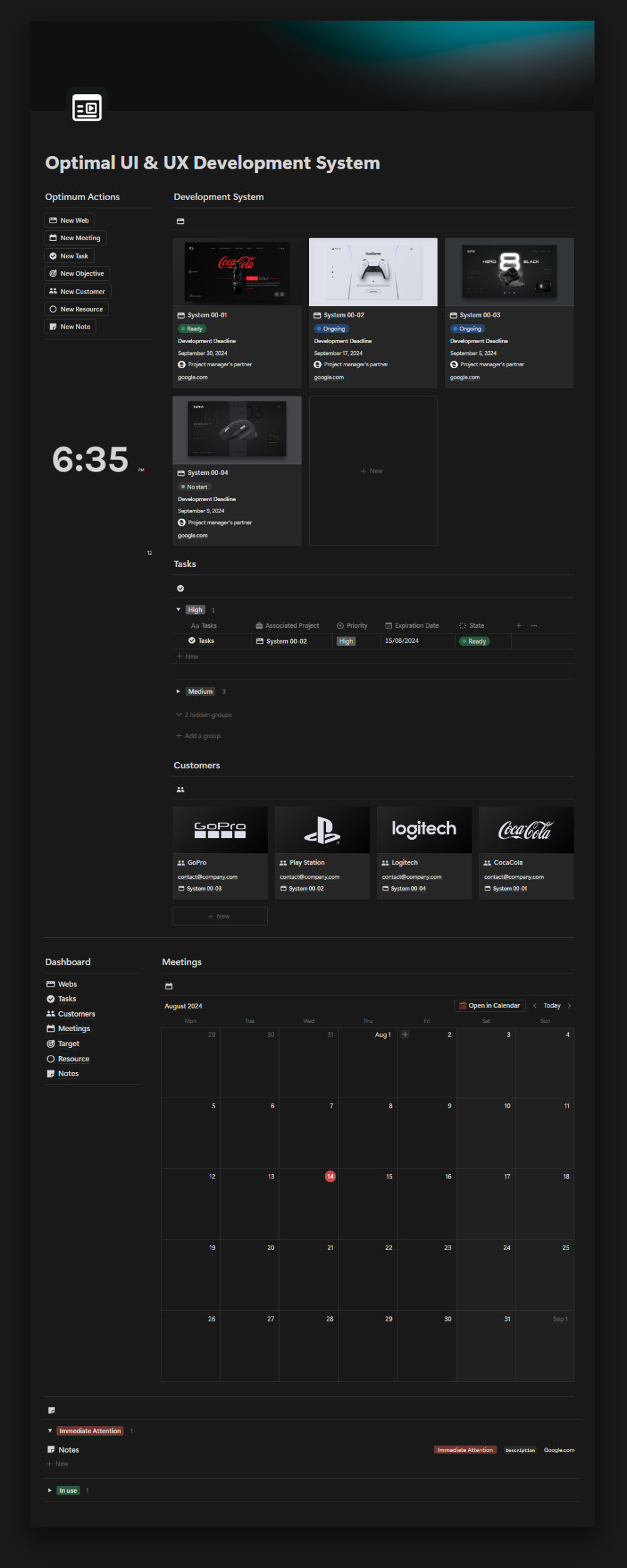Open the CocaCola customer card
Screen dimensions: 627x1568
[526, 853]
